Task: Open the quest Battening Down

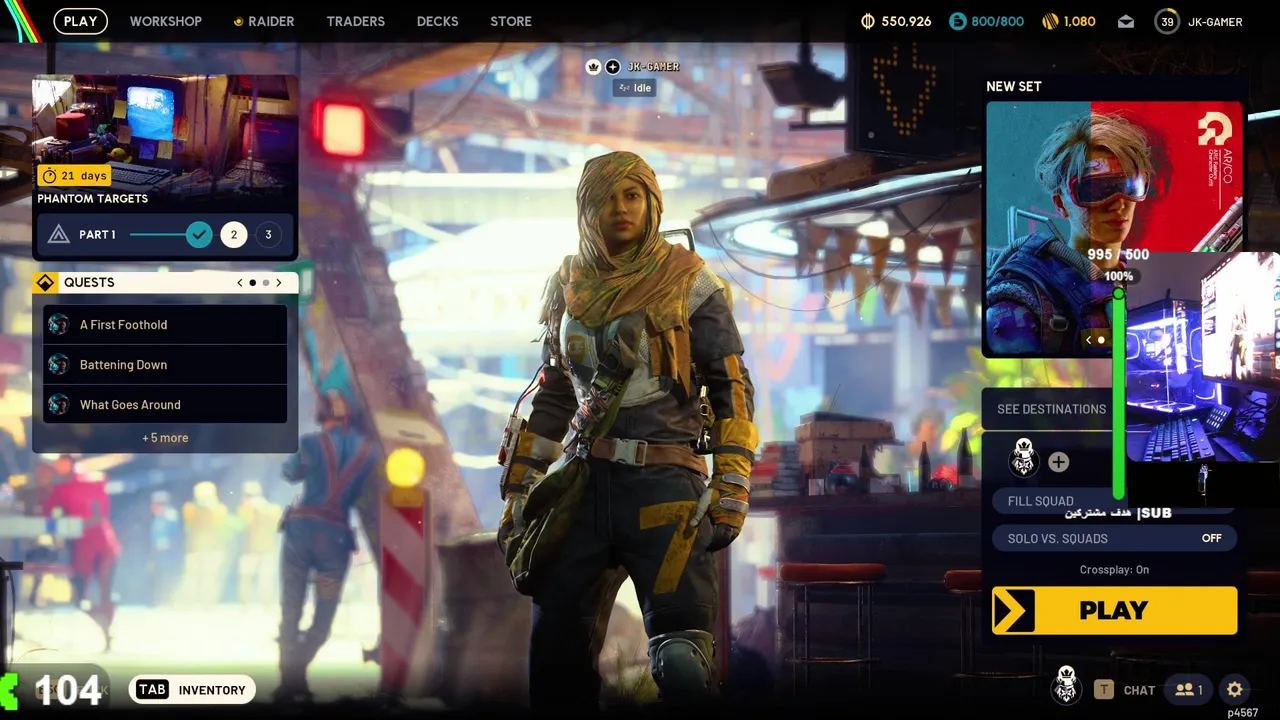Action: point(165,365)
